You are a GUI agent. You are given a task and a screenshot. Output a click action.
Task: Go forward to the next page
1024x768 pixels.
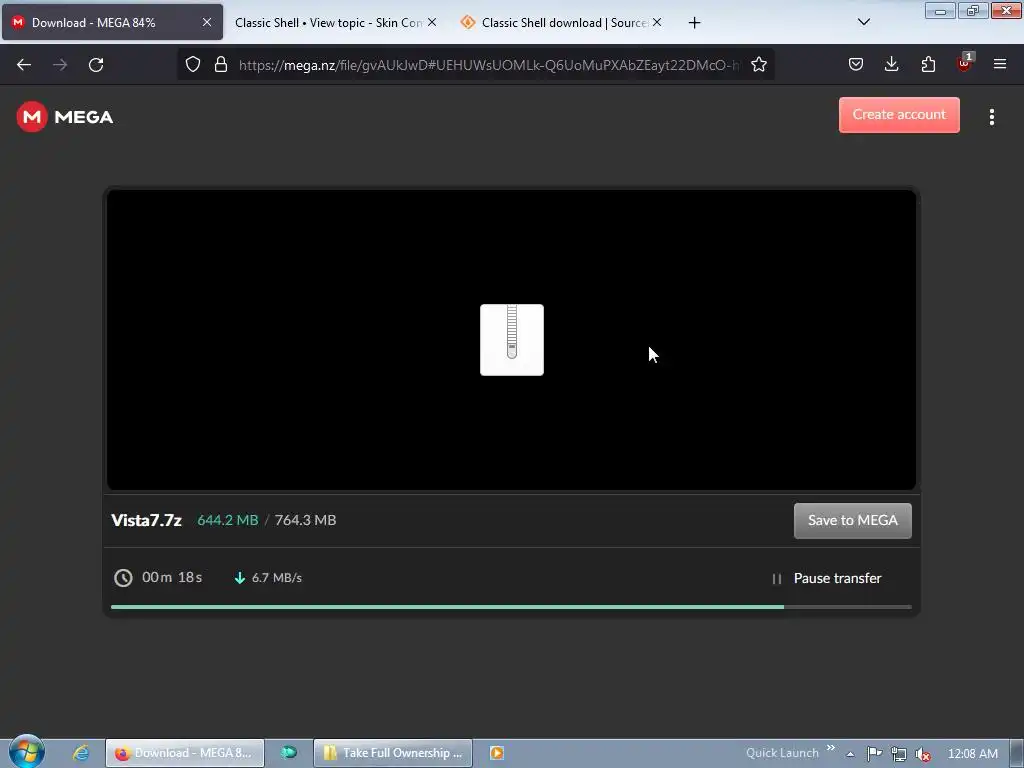60,65
